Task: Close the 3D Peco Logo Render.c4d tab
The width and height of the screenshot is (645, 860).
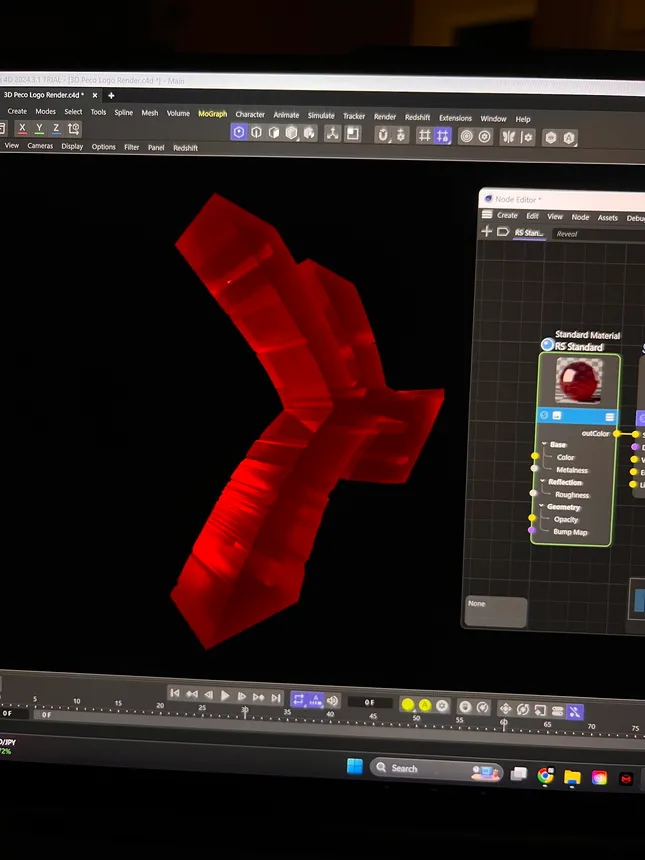Action: (x=94, y=95)
